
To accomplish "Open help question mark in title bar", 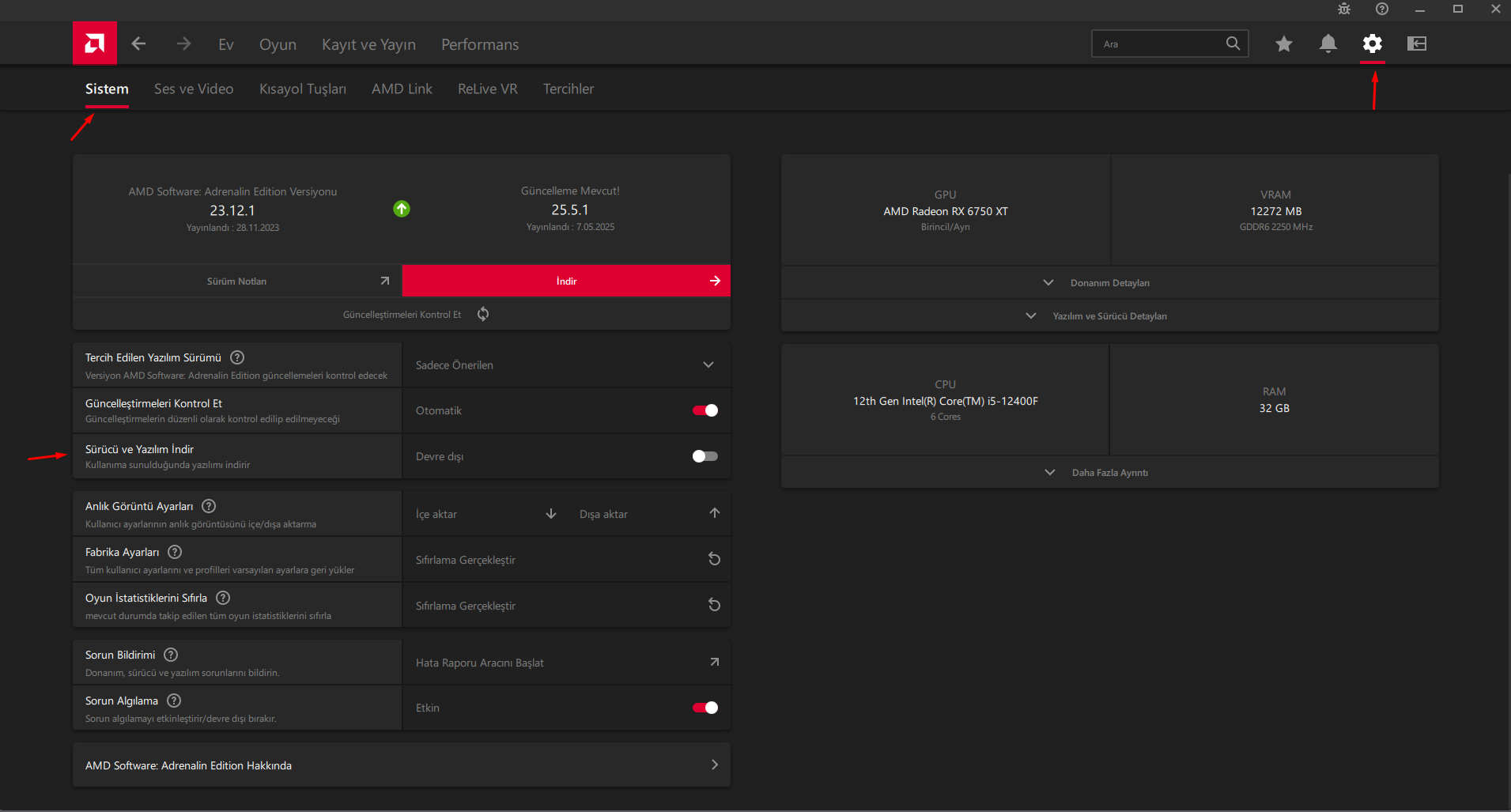I will (1382, 9).
